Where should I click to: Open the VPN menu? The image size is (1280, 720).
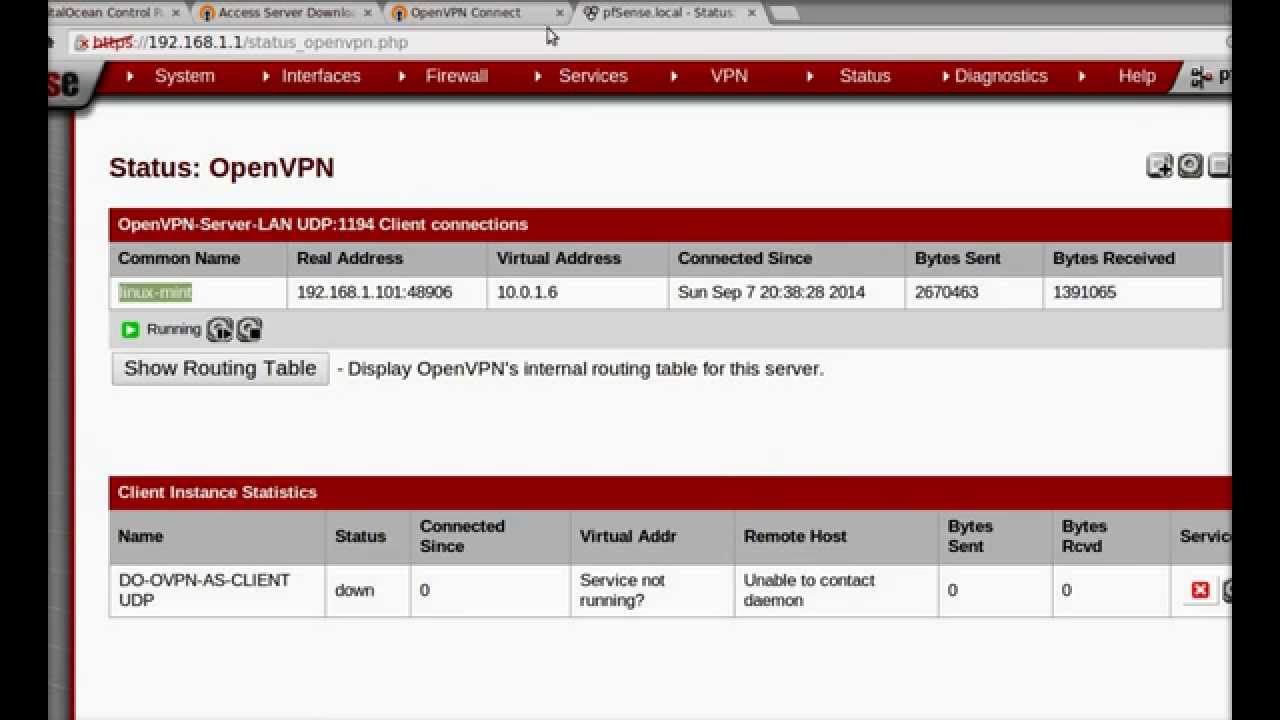tap(728, 76)
